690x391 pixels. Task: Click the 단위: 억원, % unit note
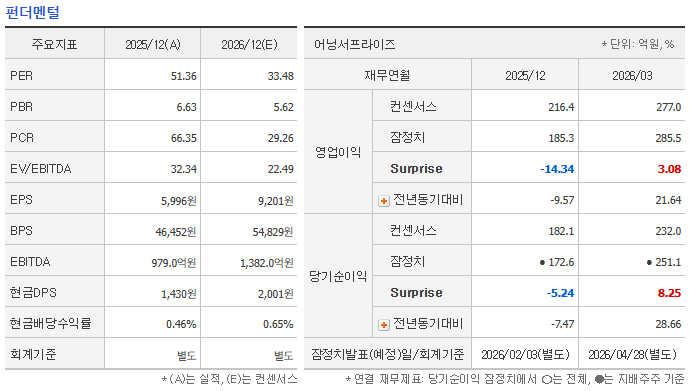638,44
